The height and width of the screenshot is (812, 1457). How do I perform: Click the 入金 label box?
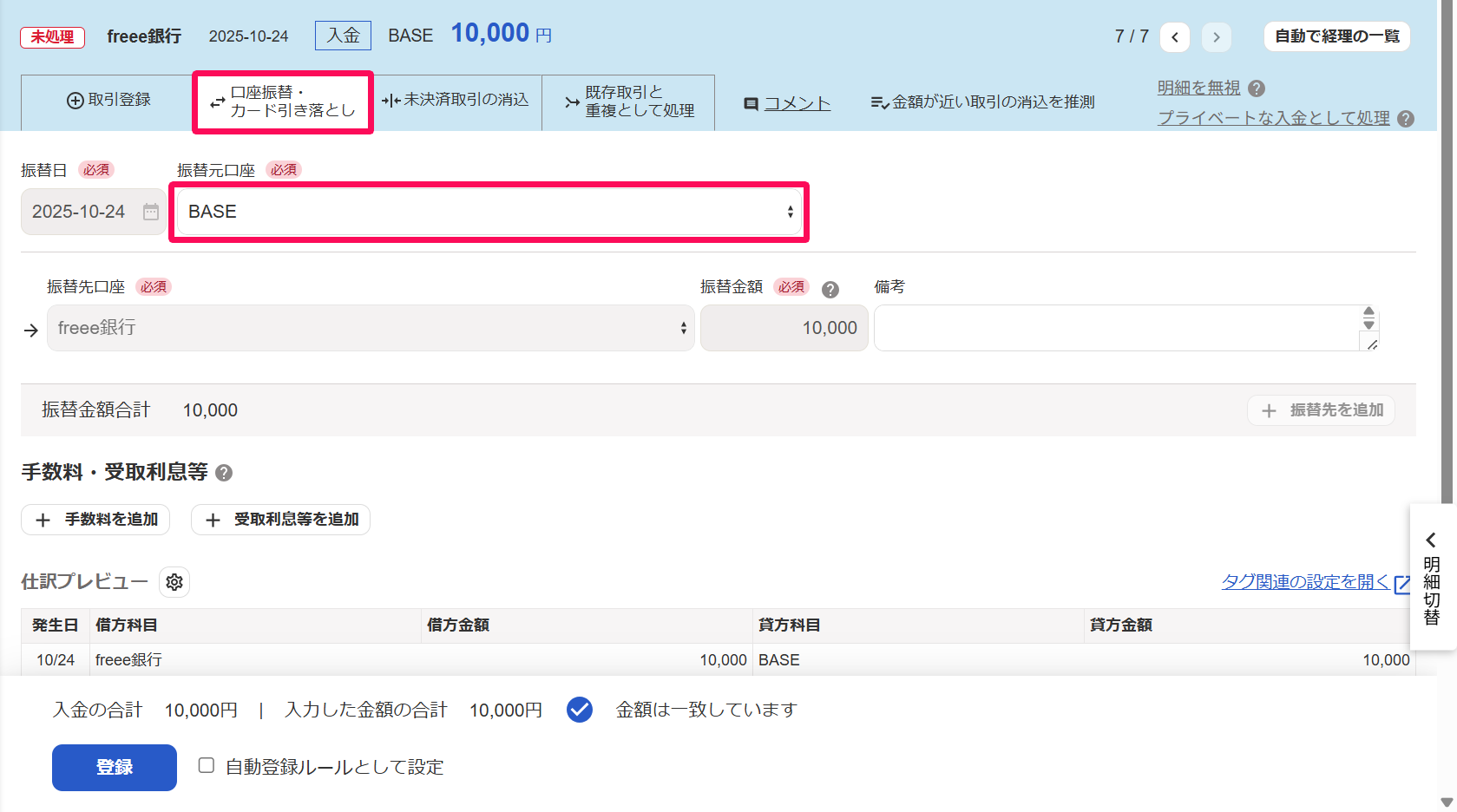coord(343,36)
